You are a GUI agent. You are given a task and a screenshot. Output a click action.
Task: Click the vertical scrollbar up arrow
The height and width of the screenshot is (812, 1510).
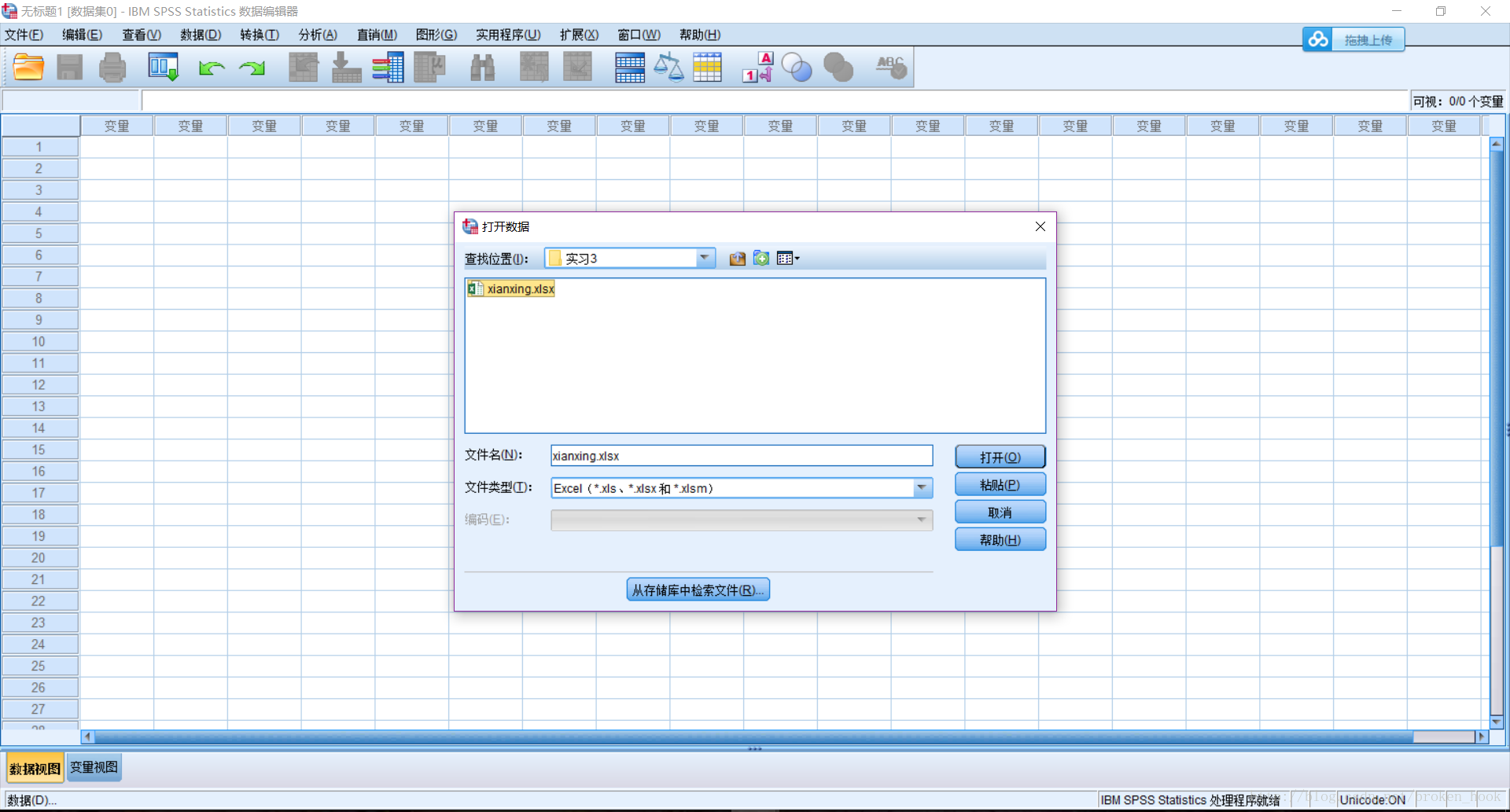tap(1497, 144)
